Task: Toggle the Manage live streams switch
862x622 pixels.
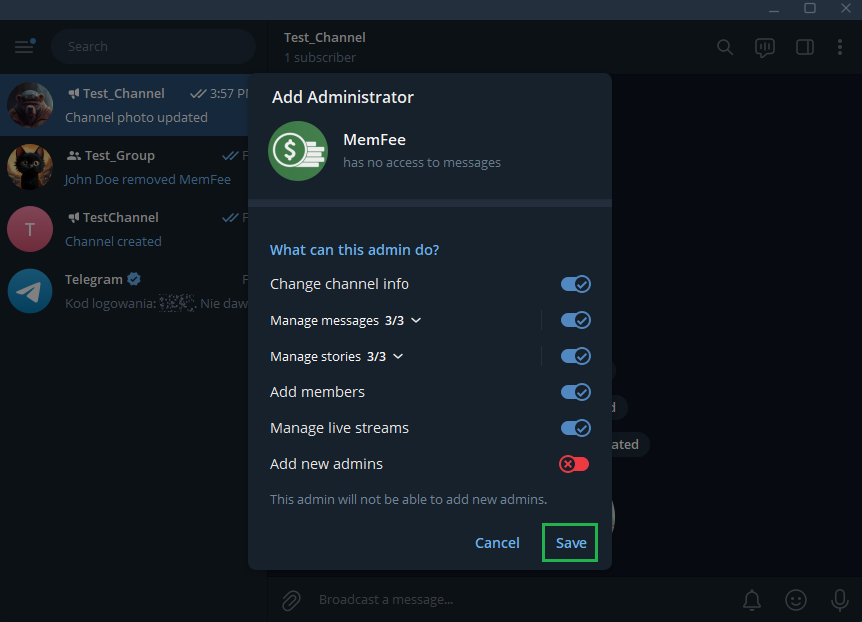Action: [x=575, y=428]
